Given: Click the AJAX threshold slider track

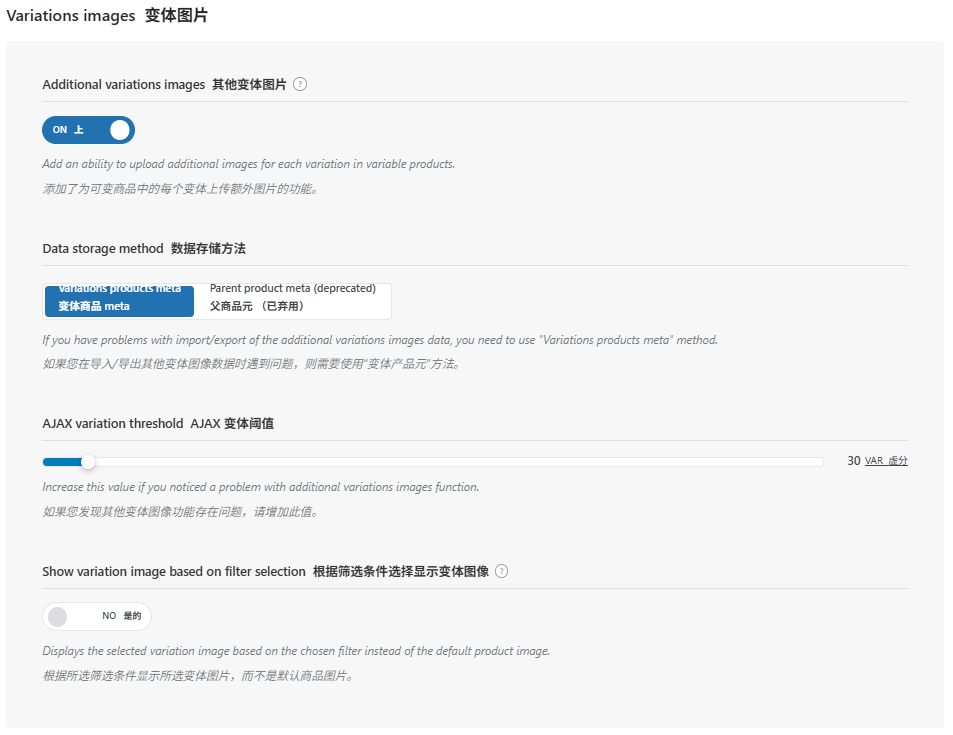Looking at the screenshot, I should coord(433,462).
